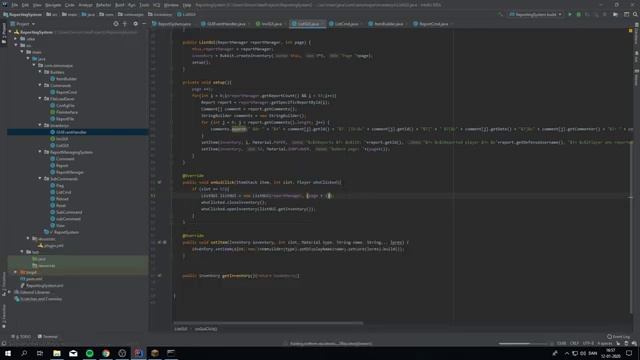Screen dimensions: 640x360
Task: Select ItemBuilder class in project tree
Action: tap(63, 79)
